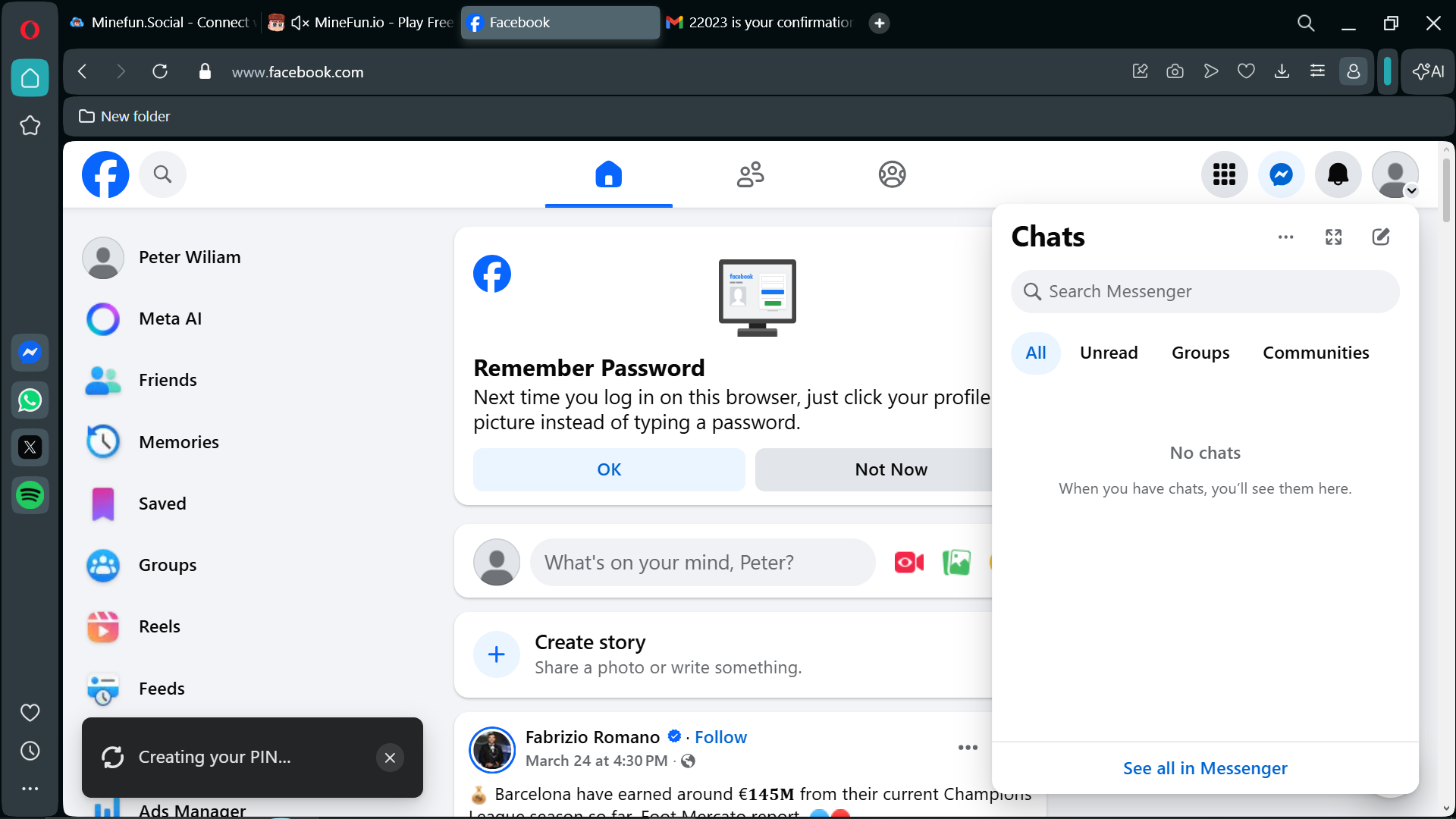Open the Messenger icon in Facebook header
Viewport: 1456px width, 819px height.
[1281, 174]
